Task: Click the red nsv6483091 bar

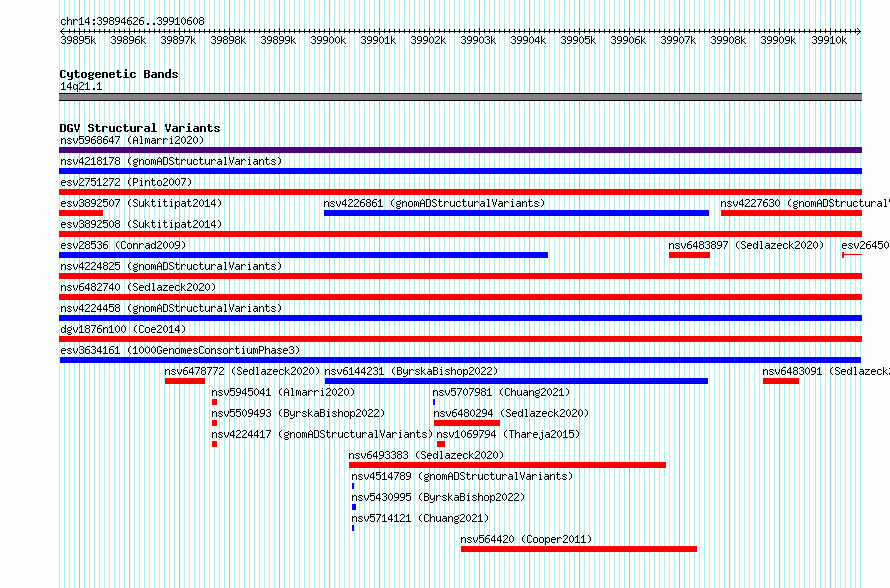Action: pyautogui.click(x=781, y=381)
